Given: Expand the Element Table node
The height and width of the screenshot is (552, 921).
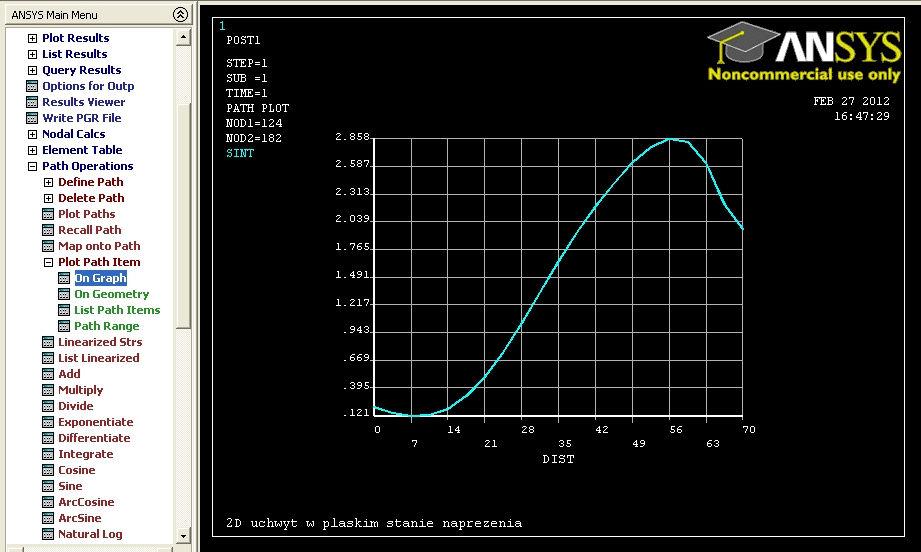Looking at the screenshot, I should point(32,150).
